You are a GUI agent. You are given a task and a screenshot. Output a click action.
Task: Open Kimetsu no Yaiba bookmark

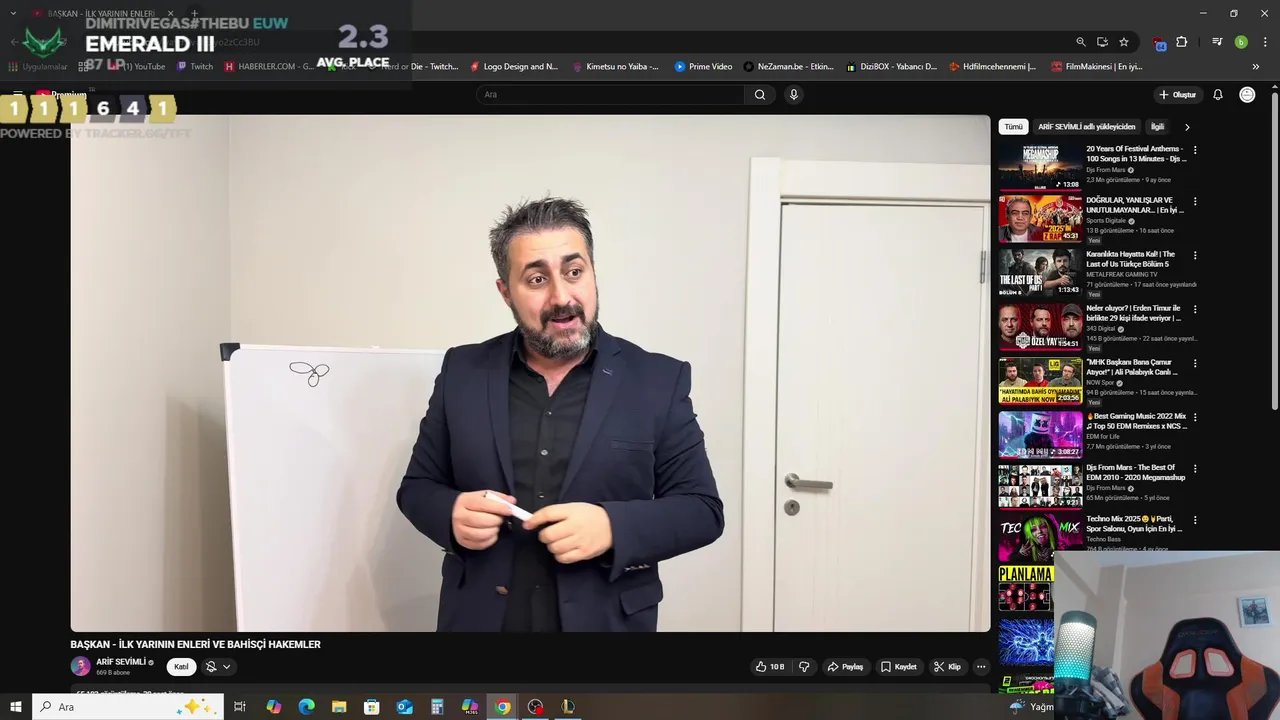[x=615, y=67]
